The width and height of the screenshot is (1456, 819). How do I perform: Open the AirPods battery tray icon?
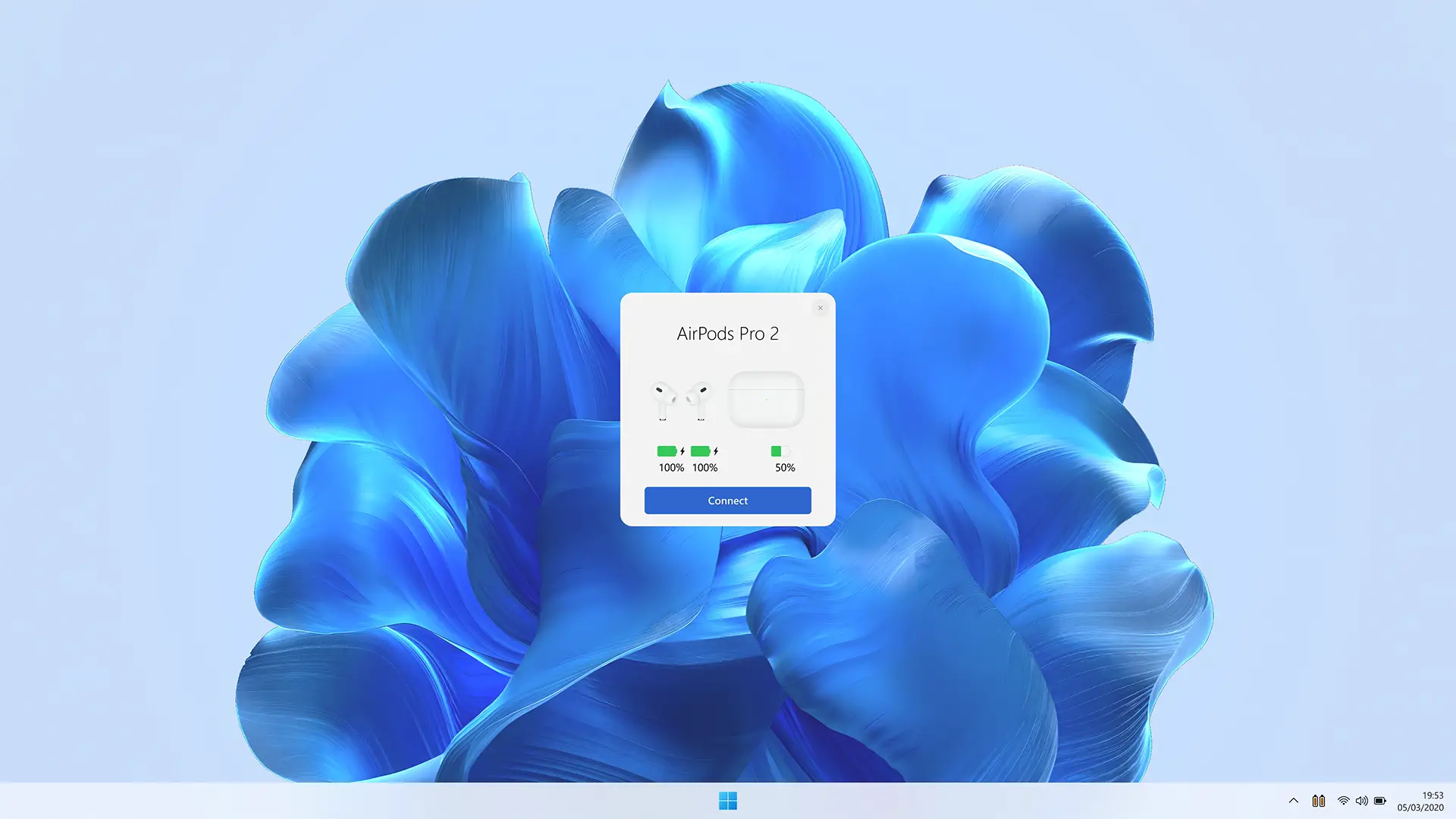(x=1319, y=801)
